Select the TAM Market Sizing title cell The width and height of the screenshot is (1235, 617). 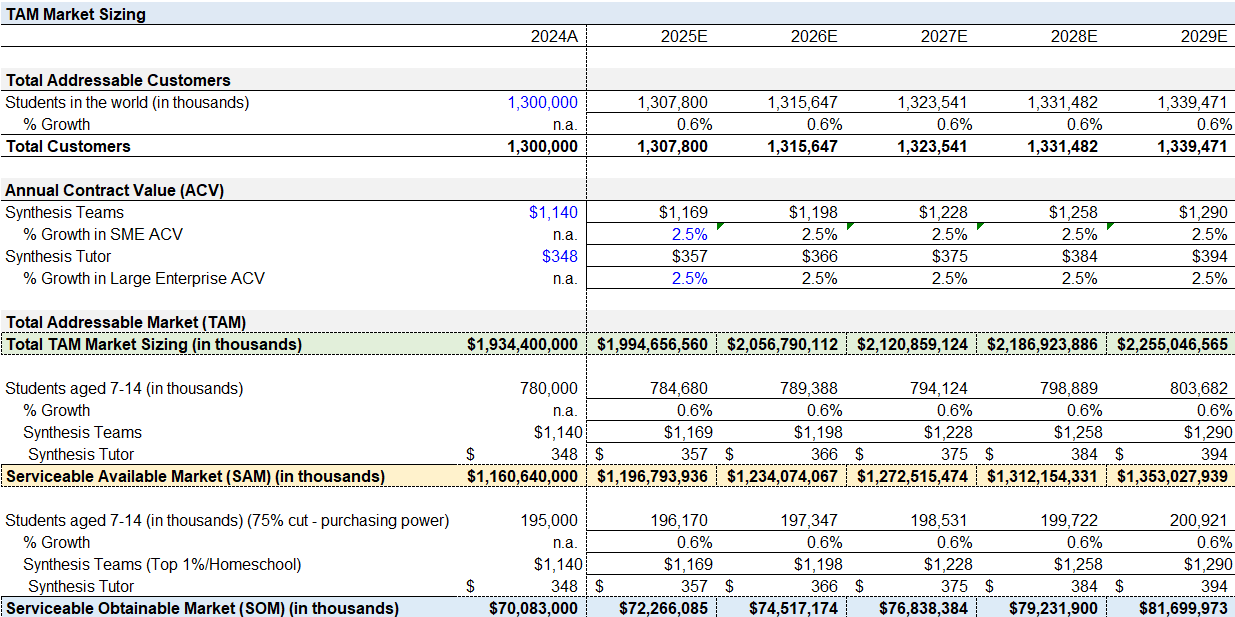coord(76,14)
